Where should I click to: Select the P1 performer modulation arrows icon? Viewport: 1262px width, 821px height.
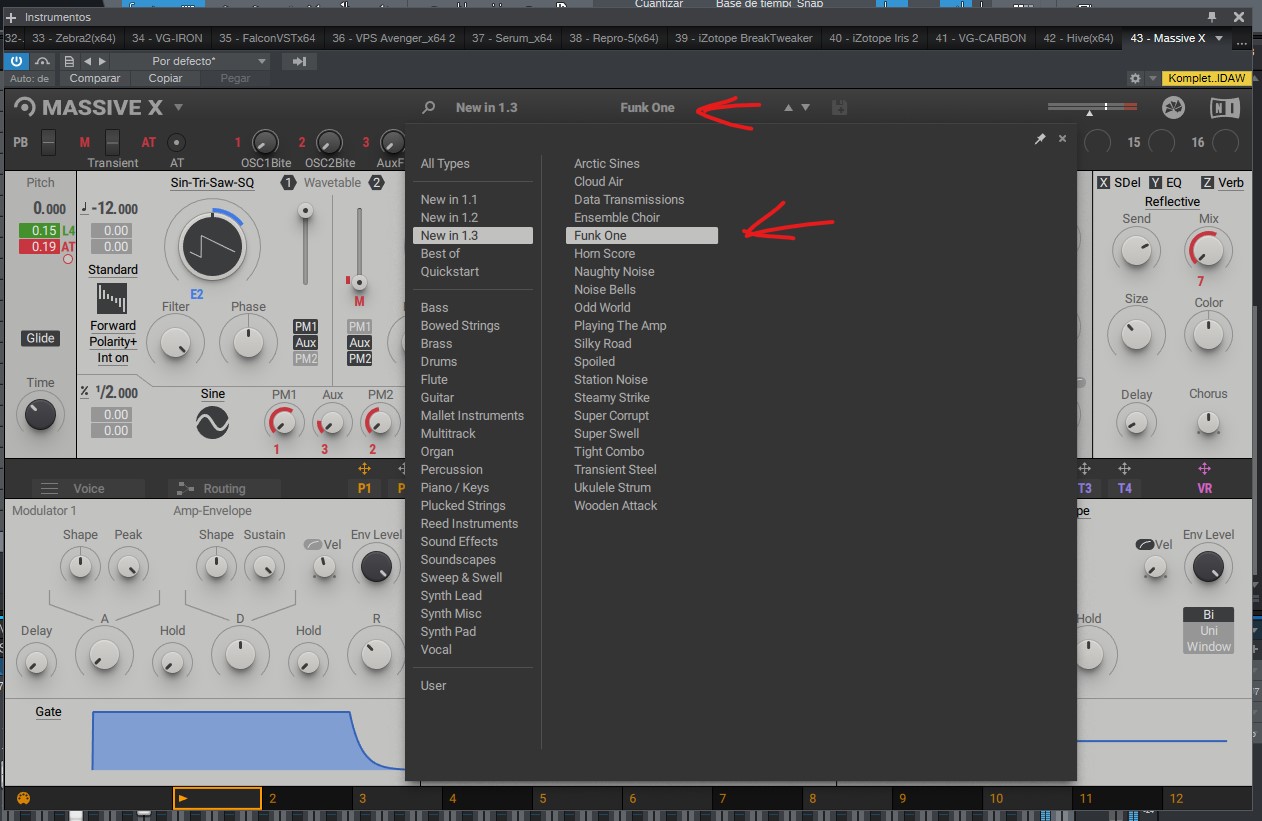pos(364,469)
